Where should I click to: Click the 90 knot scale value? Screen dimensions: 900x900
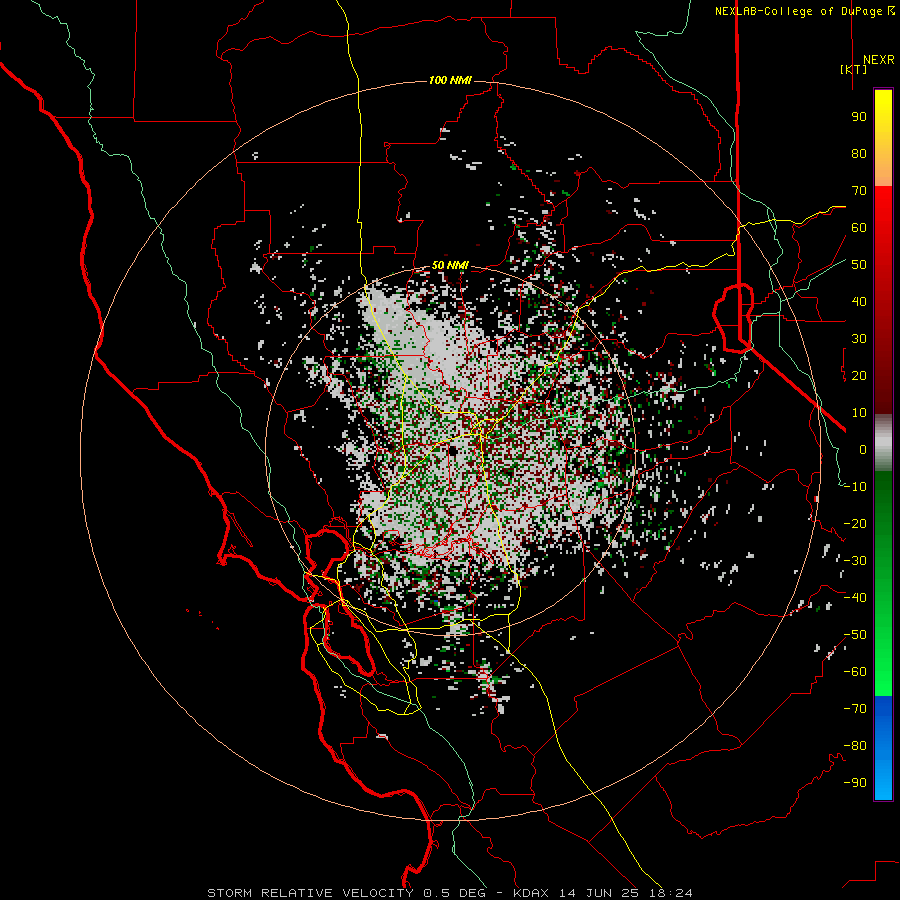859,117
